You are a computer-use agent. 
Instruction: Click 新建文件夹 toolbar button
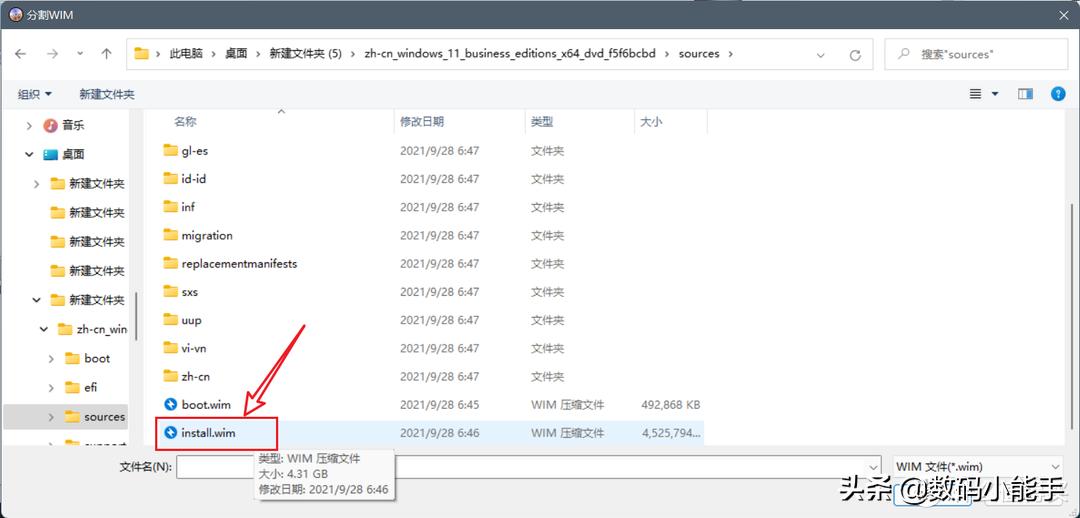tap(107, 94)
